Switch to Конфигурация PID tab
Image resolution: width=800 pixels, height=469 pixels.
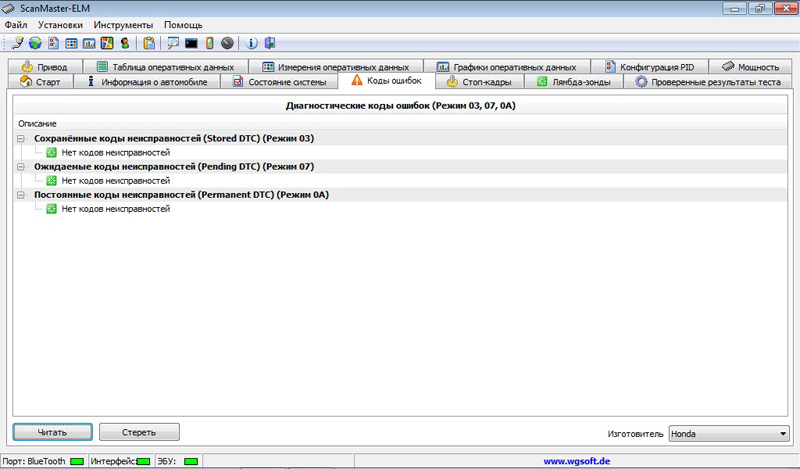(649, 67)
